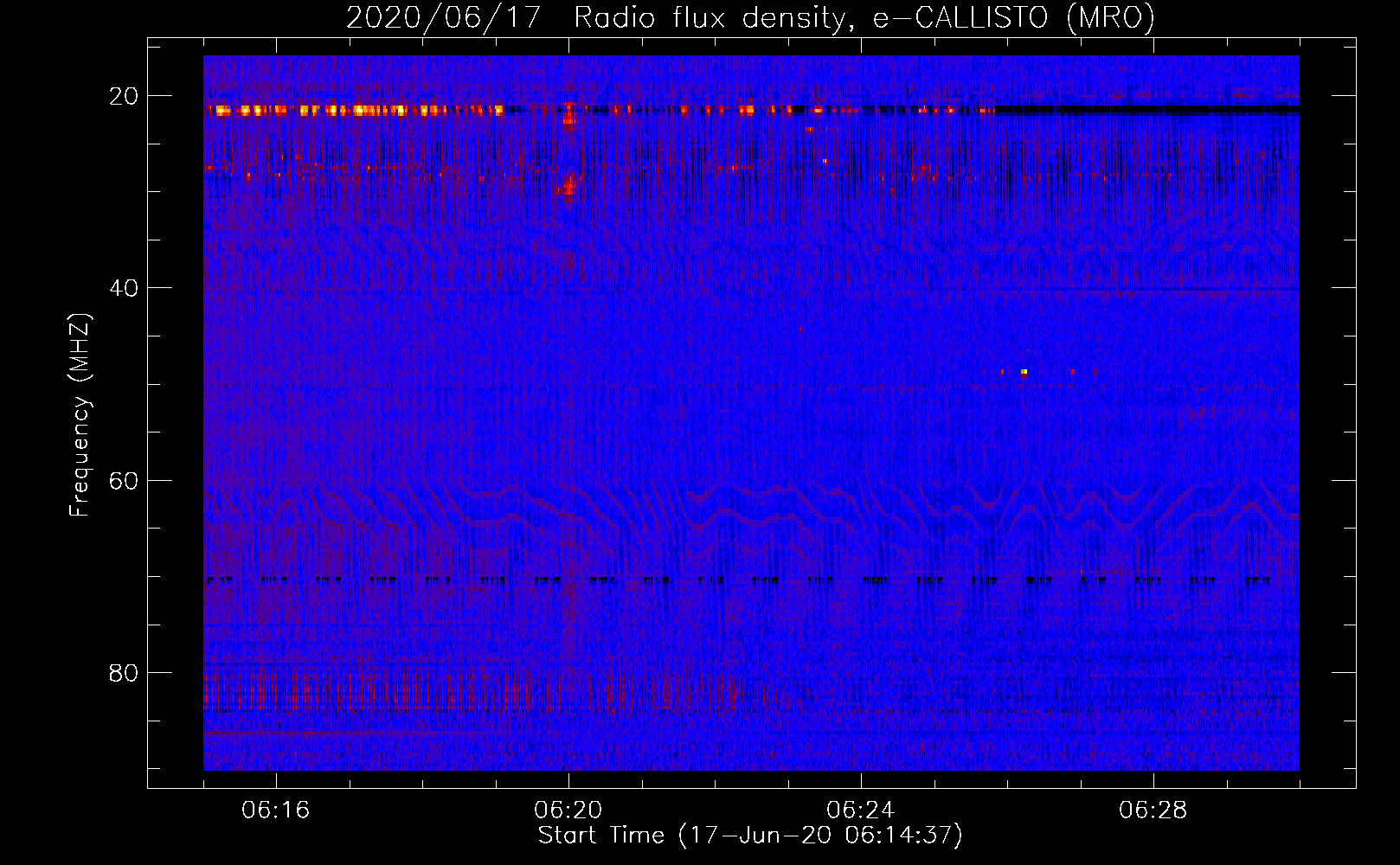1400x865 pixels.
Task: Click the 60 MHz frequency tick label
Action: (124, 481)
